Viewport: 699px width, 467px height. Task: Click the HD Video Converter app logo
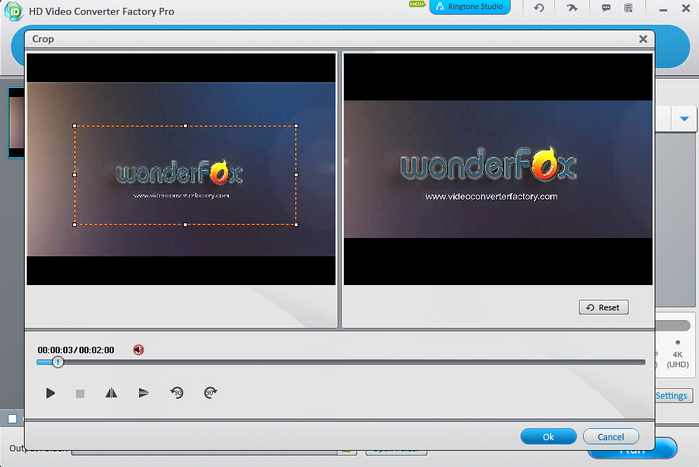point(13,11)
